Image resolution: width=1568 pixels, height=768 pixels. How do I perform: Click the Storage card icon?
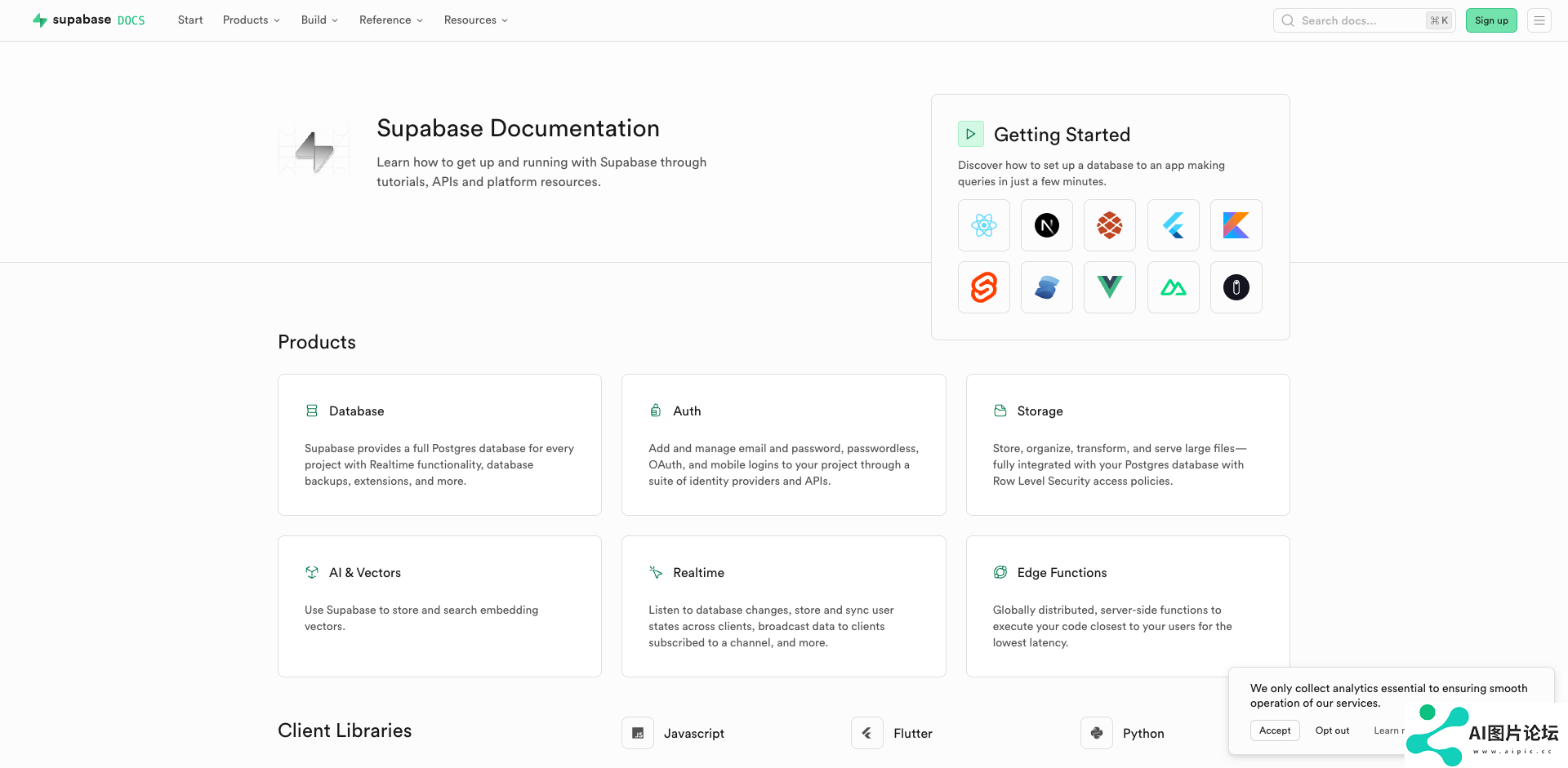pos(1000,411)
